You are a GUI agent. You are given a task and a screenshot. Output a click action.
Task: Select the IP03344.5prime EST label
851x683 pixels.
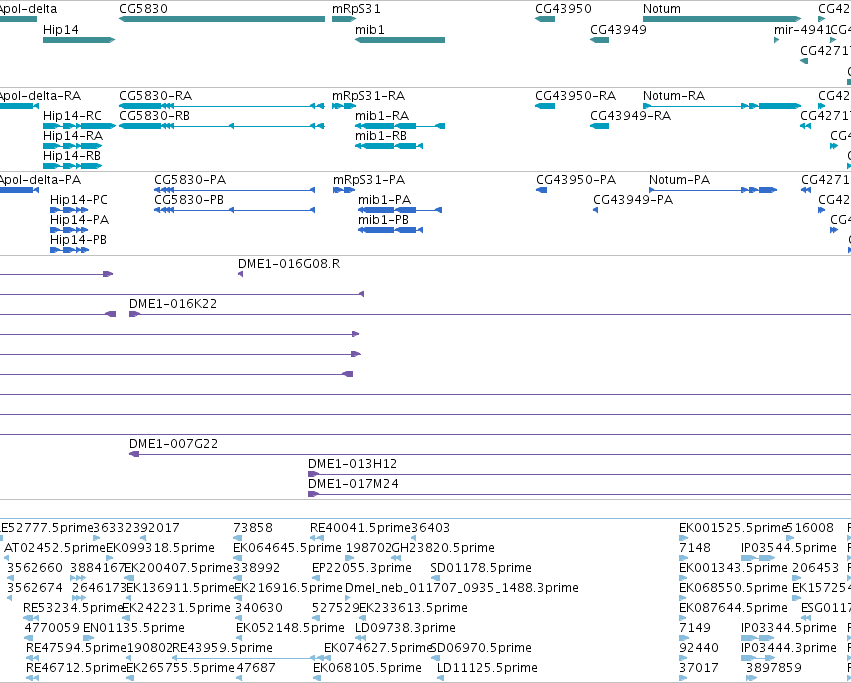click(789, 628)
